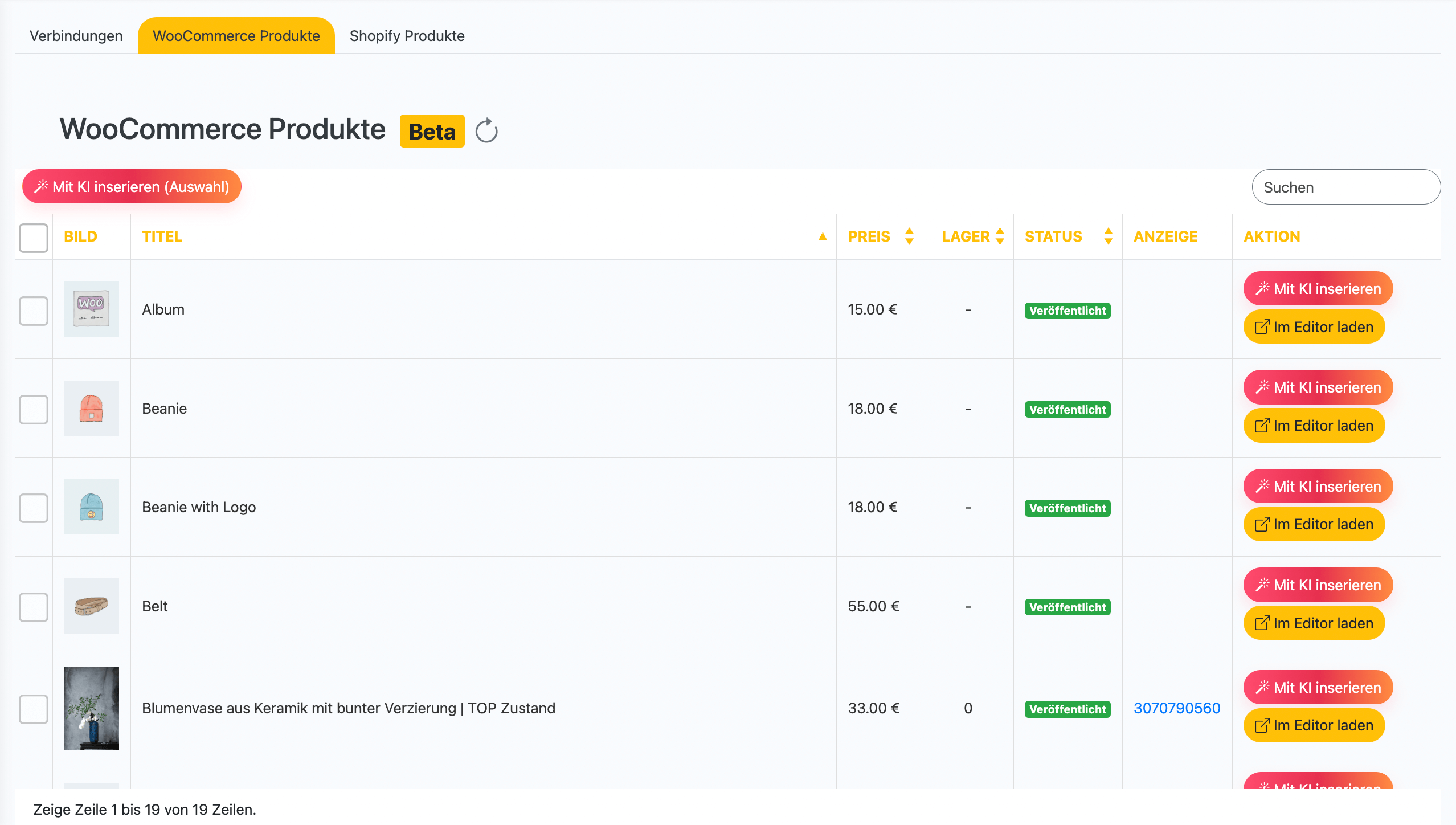Viewport: 1456px width, 825px height.
Task: Check the Album row checkbox
Action: pyautogui.click(x=34, y=311)
